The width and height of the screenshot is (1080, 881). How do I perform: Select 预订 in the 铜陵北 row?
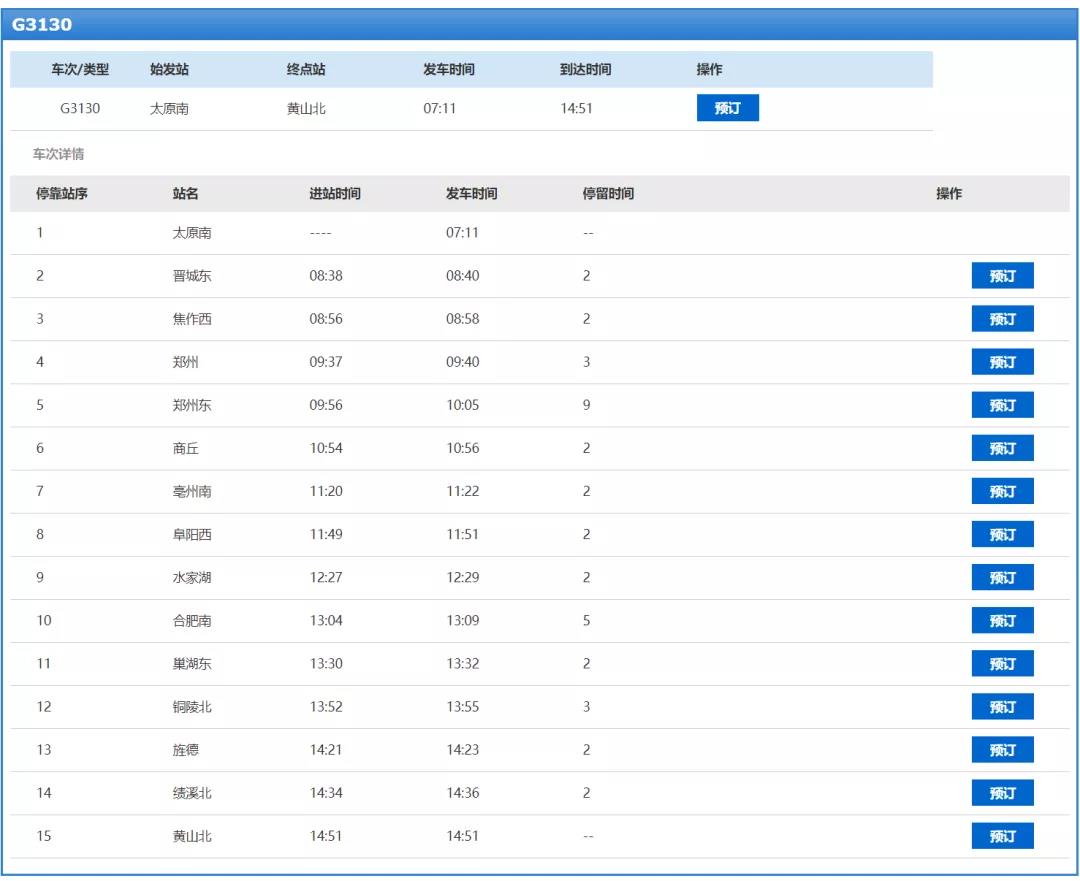(1002, 707)
